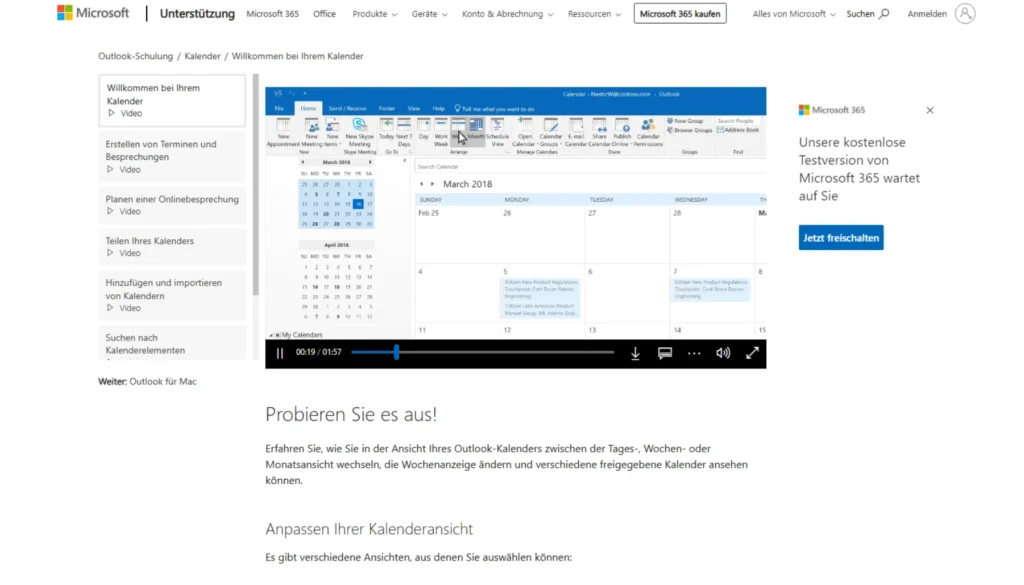Viewport: 1024px width, 585px height.
Task: Click the Microsoft logo
Action: [x=93, y=13]
